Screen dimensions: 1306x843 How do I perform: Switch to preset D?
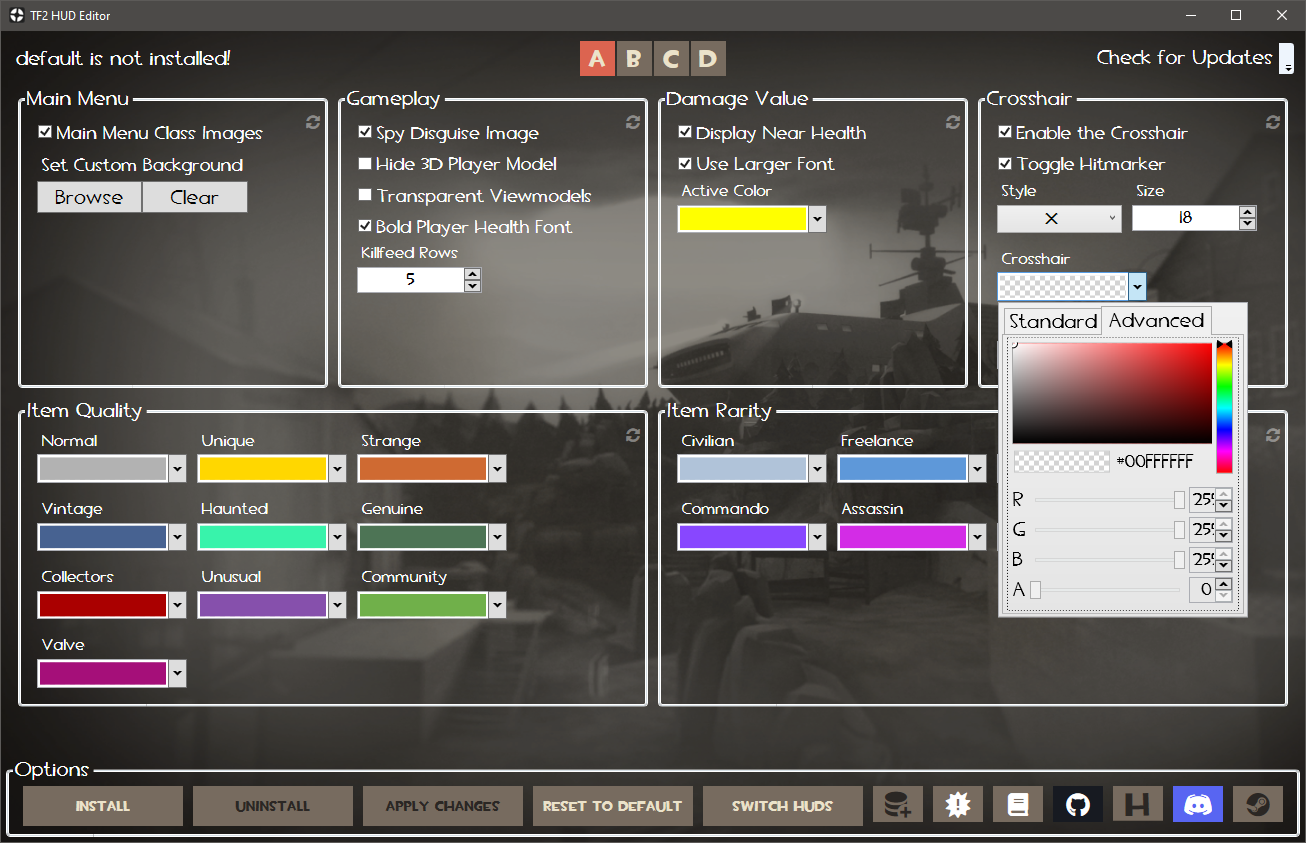click(707, 59)
